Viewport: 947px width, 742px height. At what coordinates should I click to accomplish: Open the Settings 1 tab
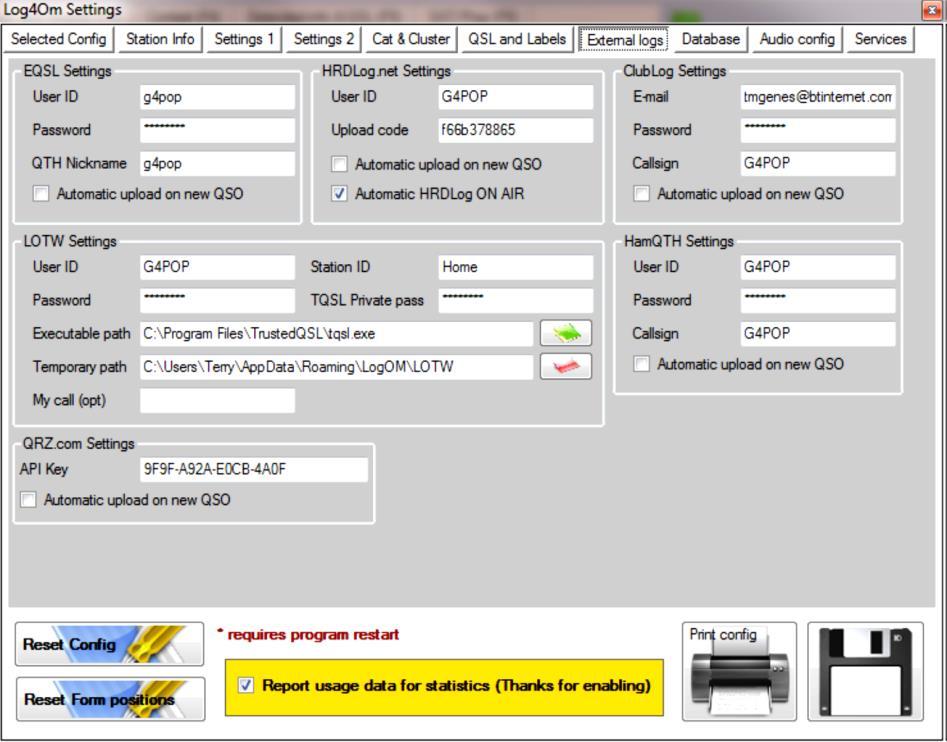pos(244,39)
